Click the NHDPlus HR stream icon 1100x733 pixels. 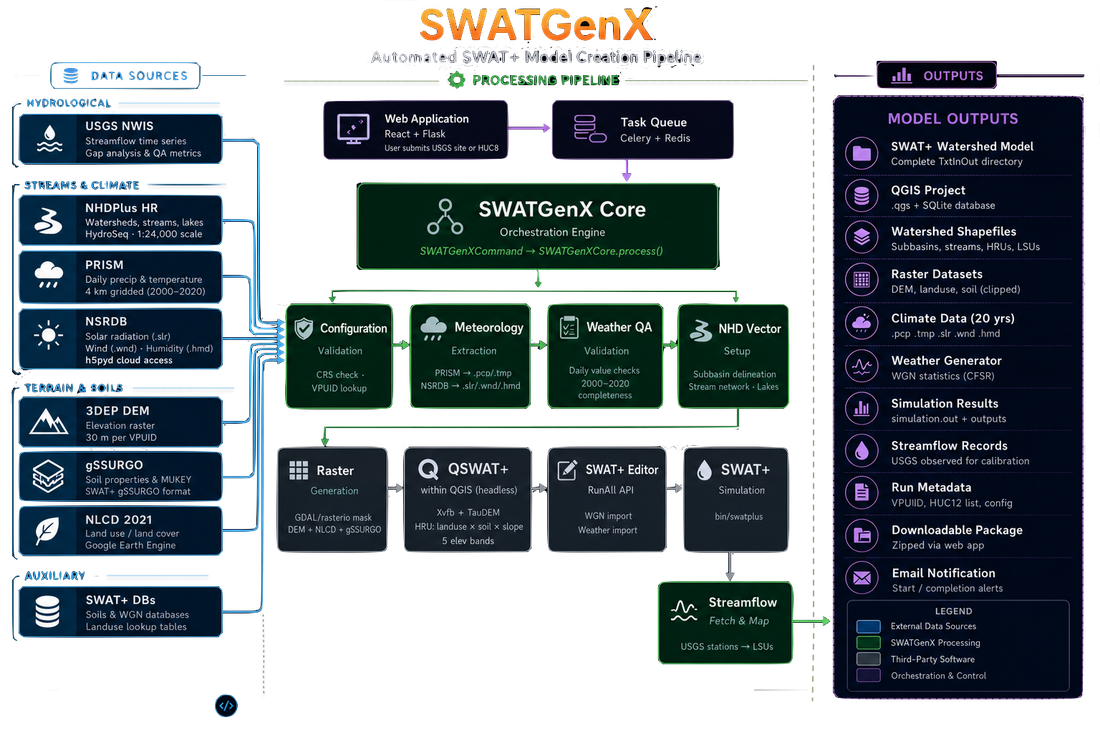pyautogui.click(x=48, y=221)
